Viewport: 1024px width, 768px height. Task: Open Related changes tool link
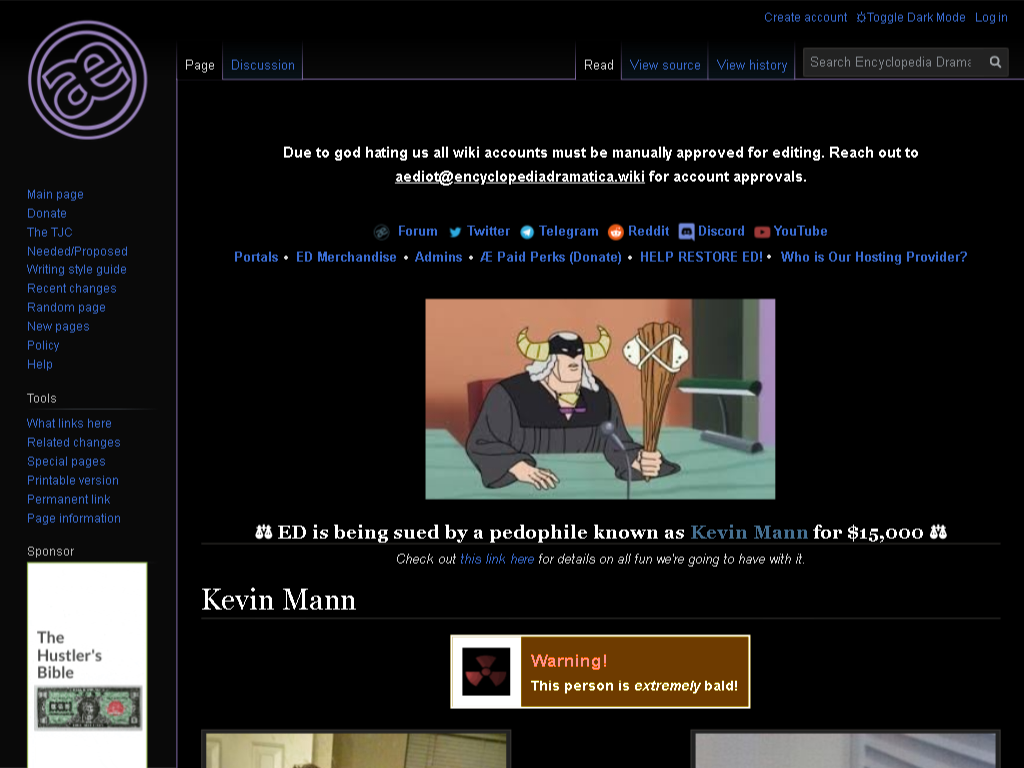[74, 443]
